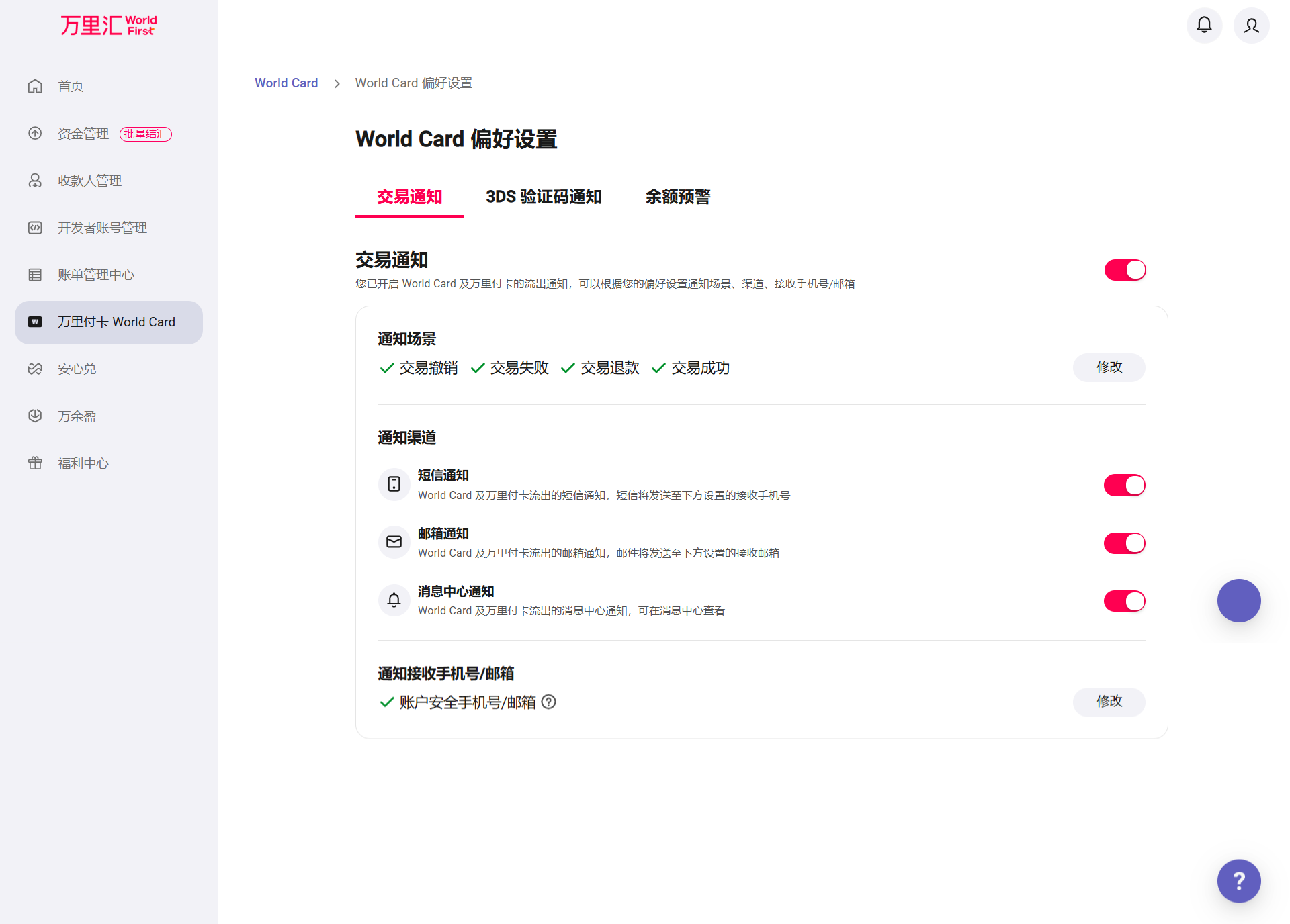Toggle off 邮箱通知 switch

pyautogui.click(x=1124, y=543)
